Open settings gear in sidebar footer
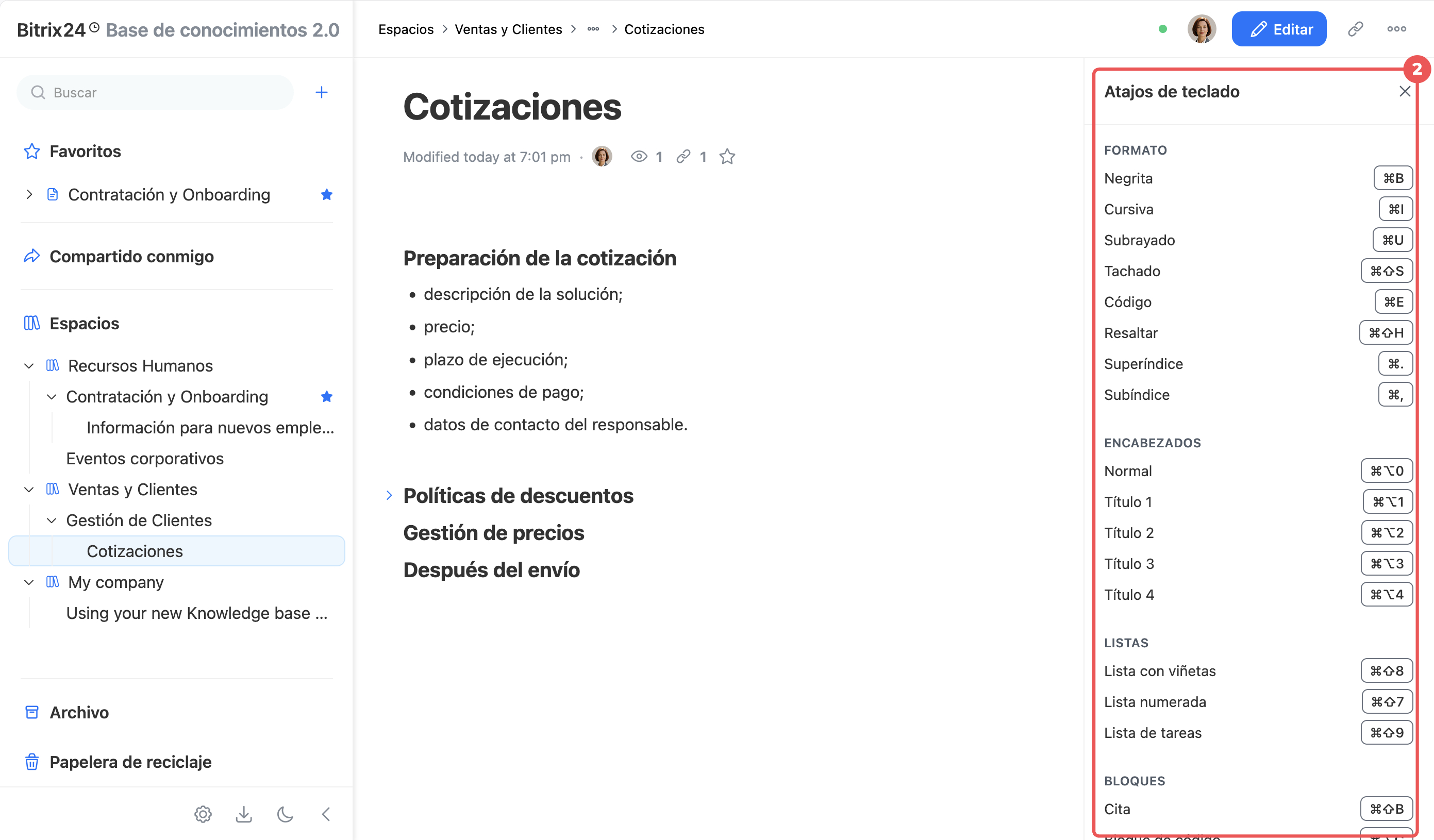 (x=203, y=814)
